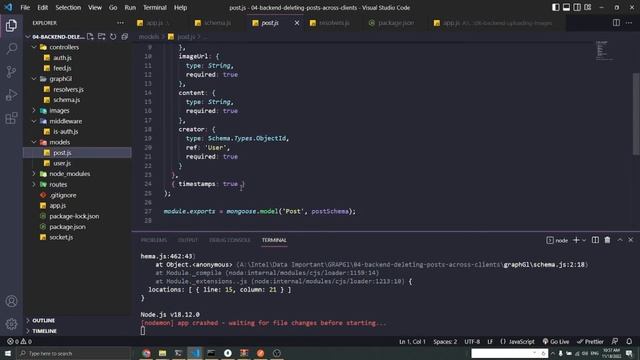Toggle secondary sidebar layout icon
The width and height of the screenshot is (640, 360).
(x=577, y=7)
